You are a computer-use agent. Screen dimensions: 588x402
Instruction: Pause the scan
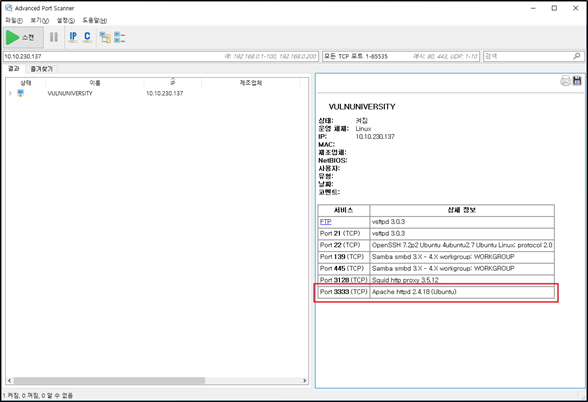click(x=54, y=37)
